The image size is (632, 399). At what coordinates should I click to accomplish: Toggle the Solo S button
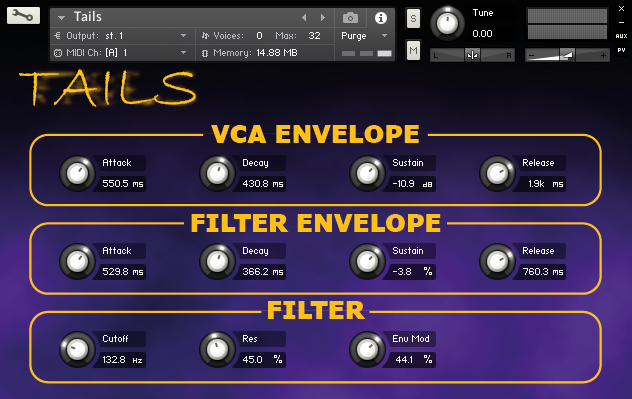413,18
